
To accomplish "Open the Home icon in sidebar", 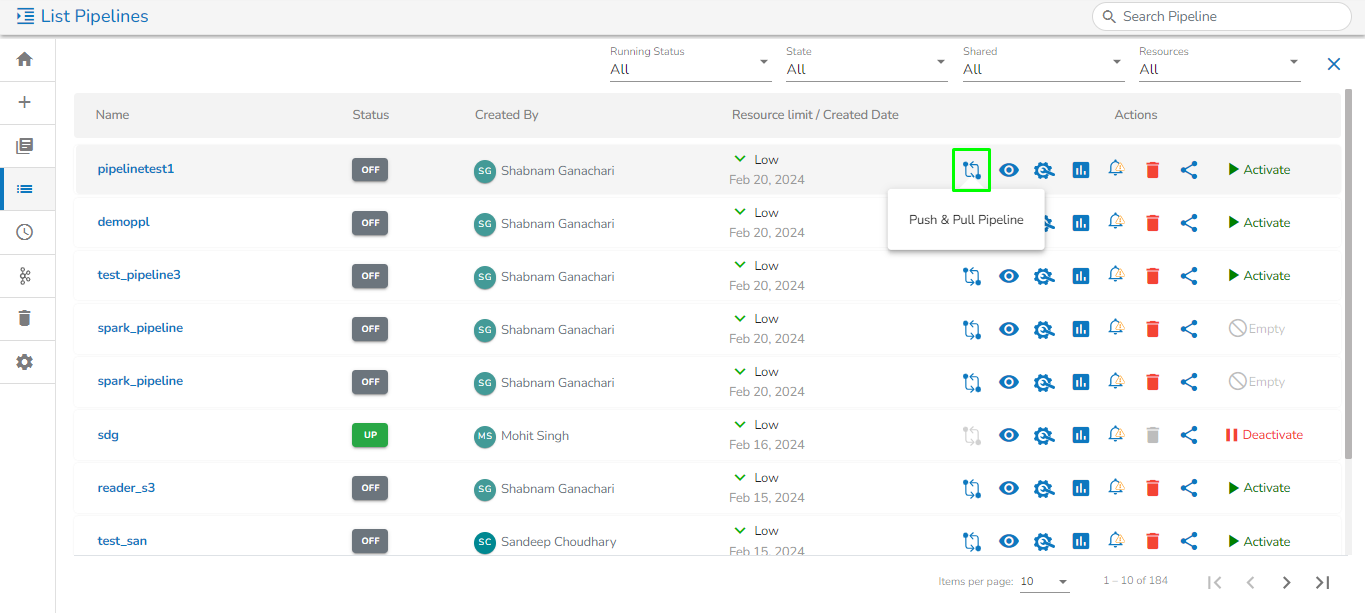I will pyautogui.click(x=25, y=60).
